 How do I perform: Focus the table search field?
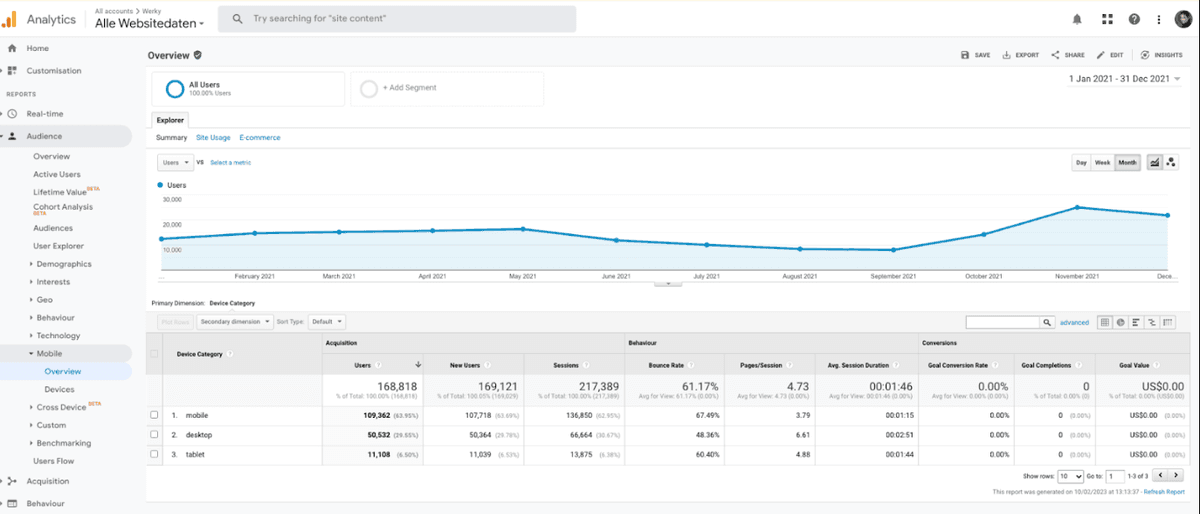[x=1003, y=322]
